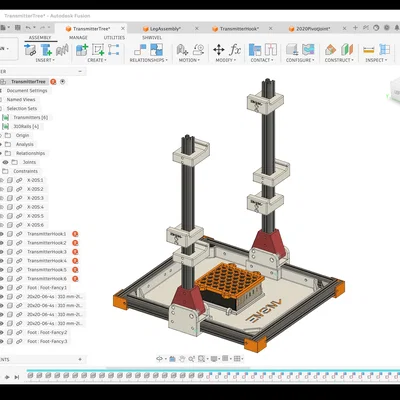Click the Move/Copy cross-arrows icon
This screenshot has height=400, width=400.
click(219, 50)
